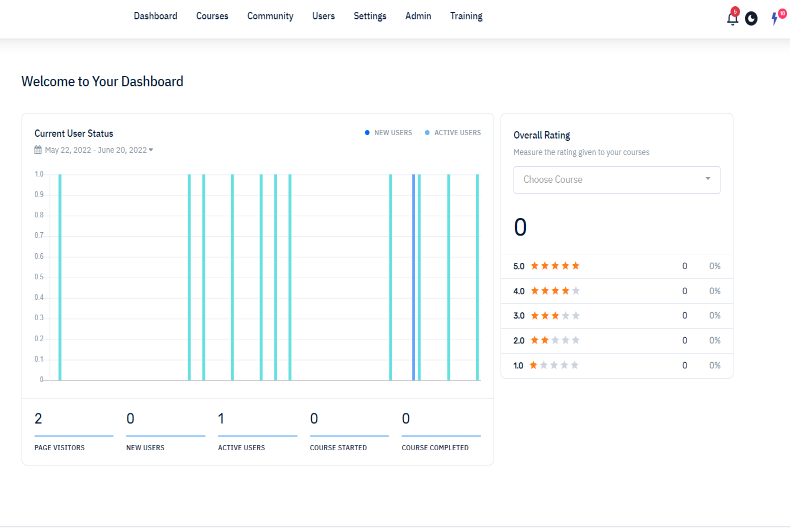Navigate to the Training section
Viewport: 790px width, 528px height.
pyautogui.click(x=466, y=16)
